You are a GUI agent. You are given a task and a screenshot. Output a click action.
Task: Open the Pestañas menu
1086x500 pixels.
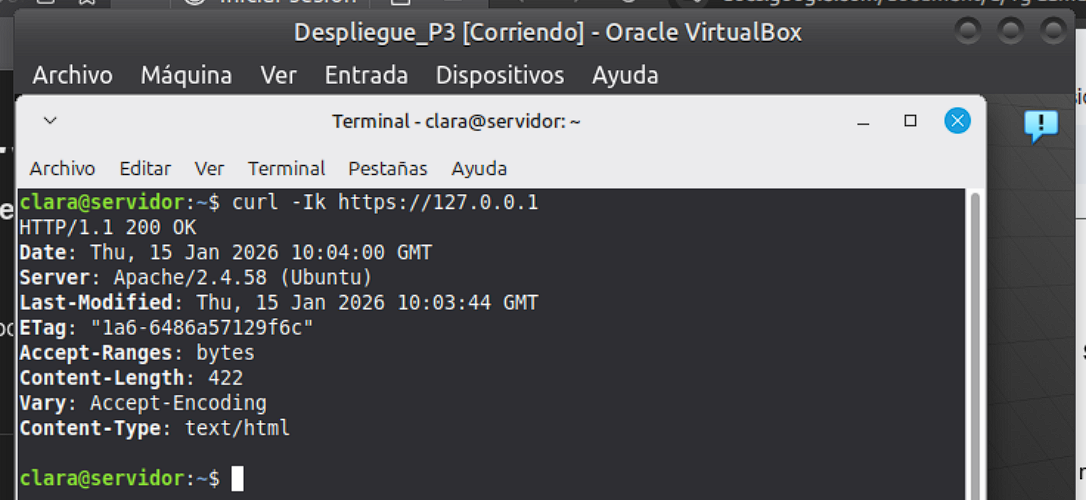(387, 168)
